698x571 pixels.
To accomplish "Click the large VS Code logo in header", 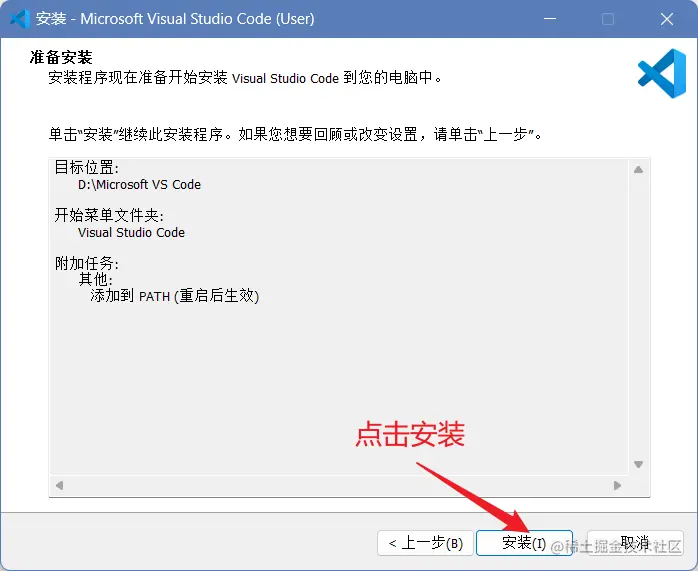I will 661,73.
